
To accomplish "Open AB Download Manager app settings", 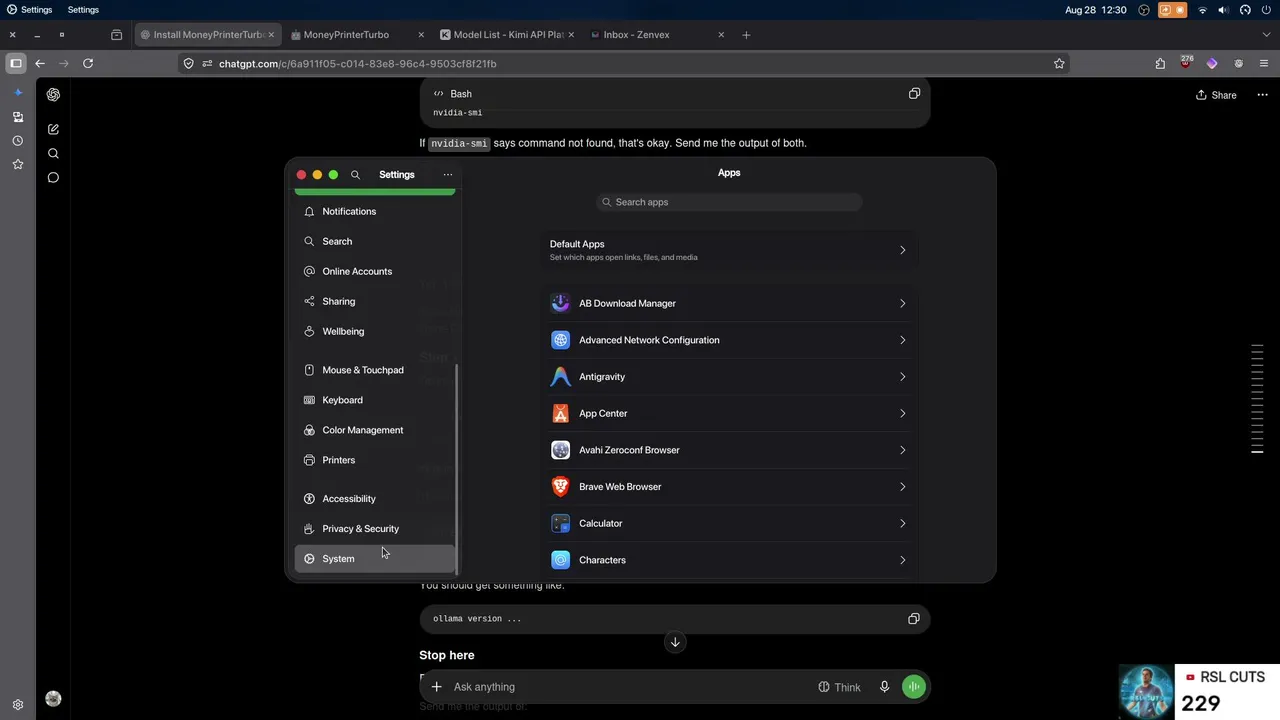I will pos(729,303).
